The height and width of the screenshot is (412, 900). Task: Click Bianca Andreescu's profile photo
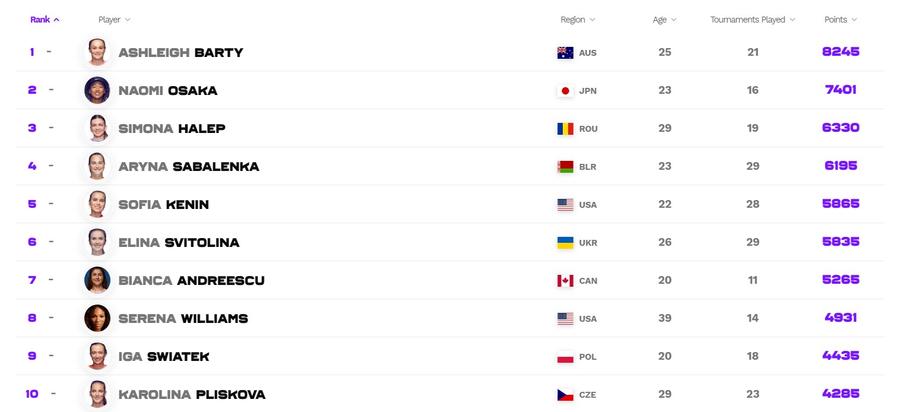pos(97,280)
